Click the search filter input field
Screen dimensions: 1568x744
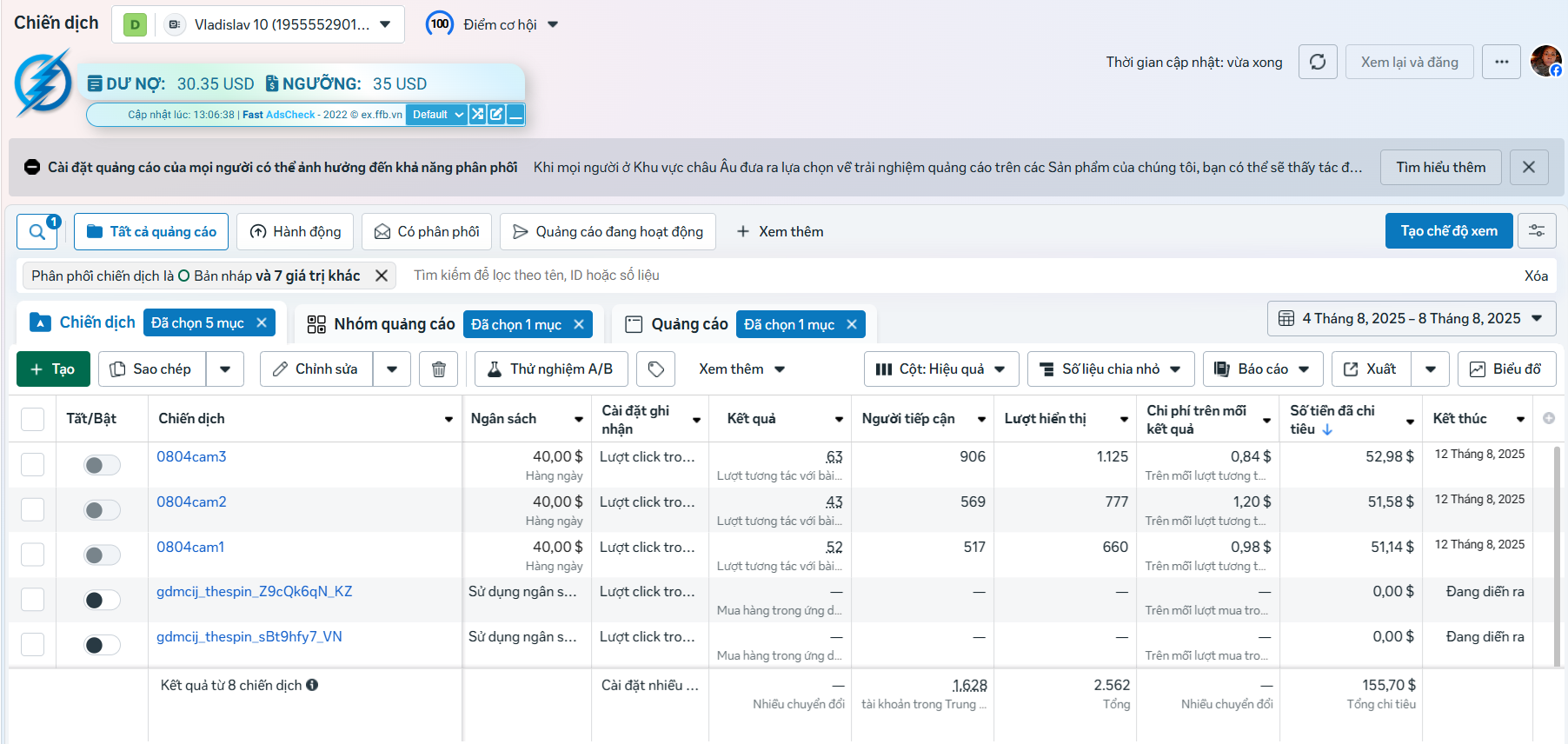[956, 276]
